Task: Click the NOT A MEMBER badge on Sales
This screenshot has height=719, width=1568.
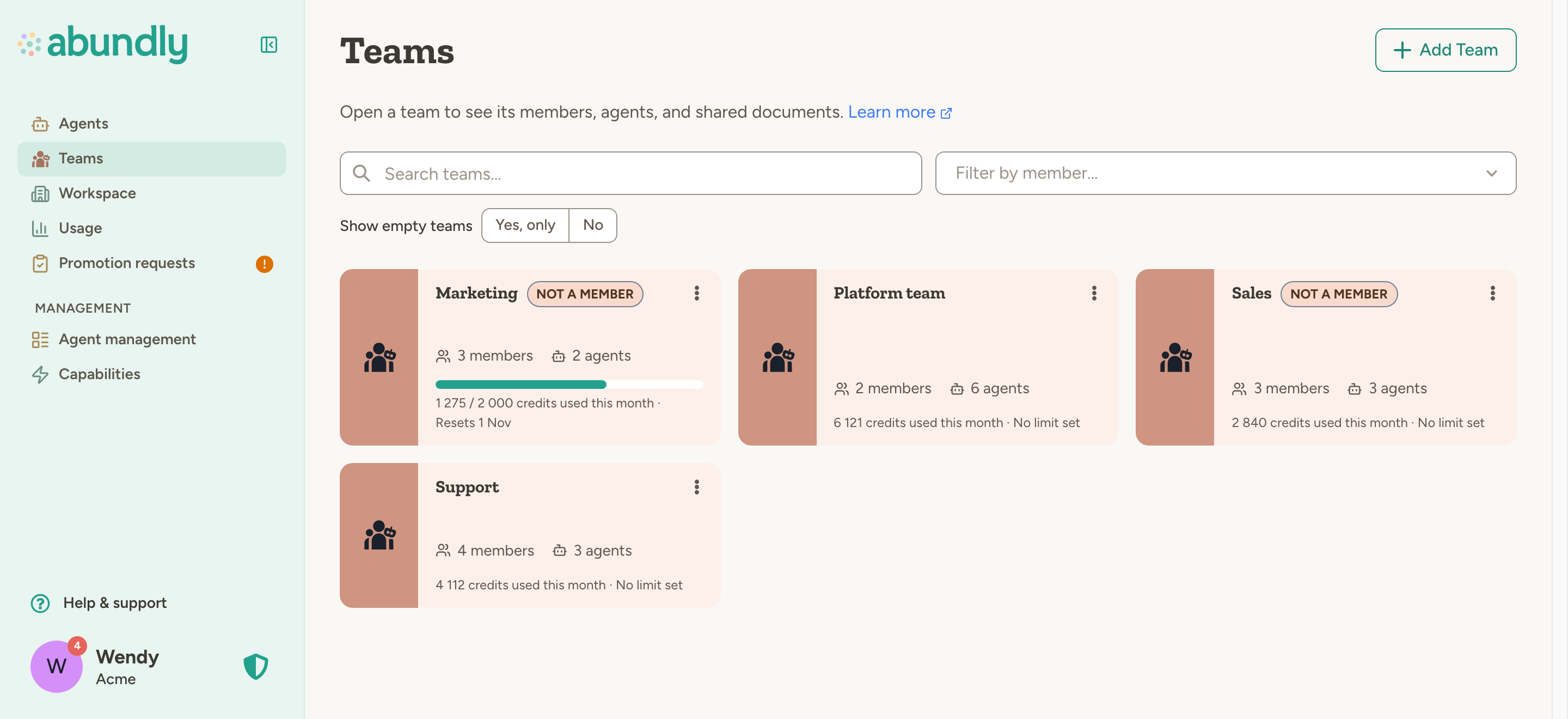Action: 1339,294
